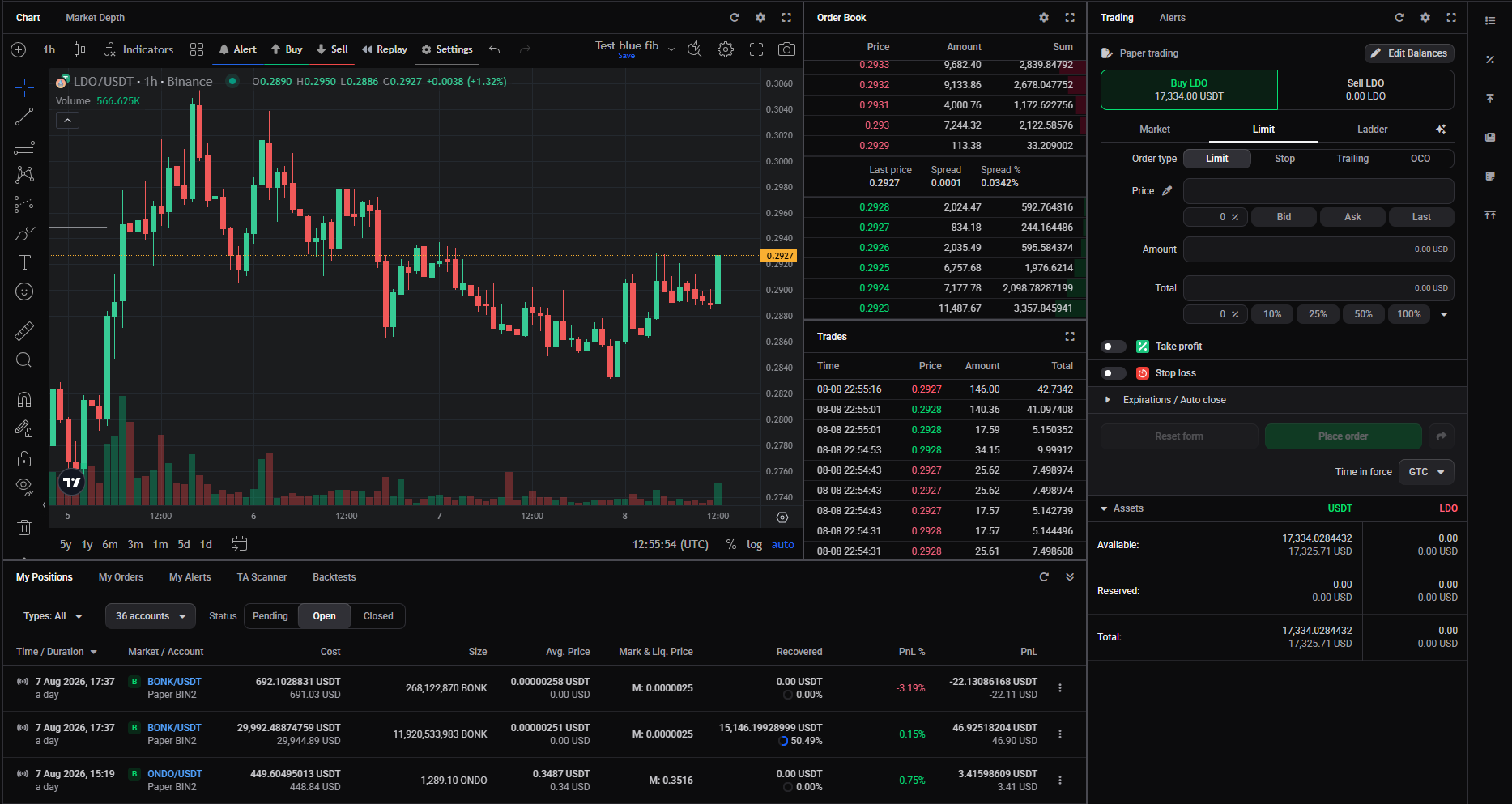This screenshot has width=1512, height=804.
Task: Open Order Book settings gear
Action: 1044,17
